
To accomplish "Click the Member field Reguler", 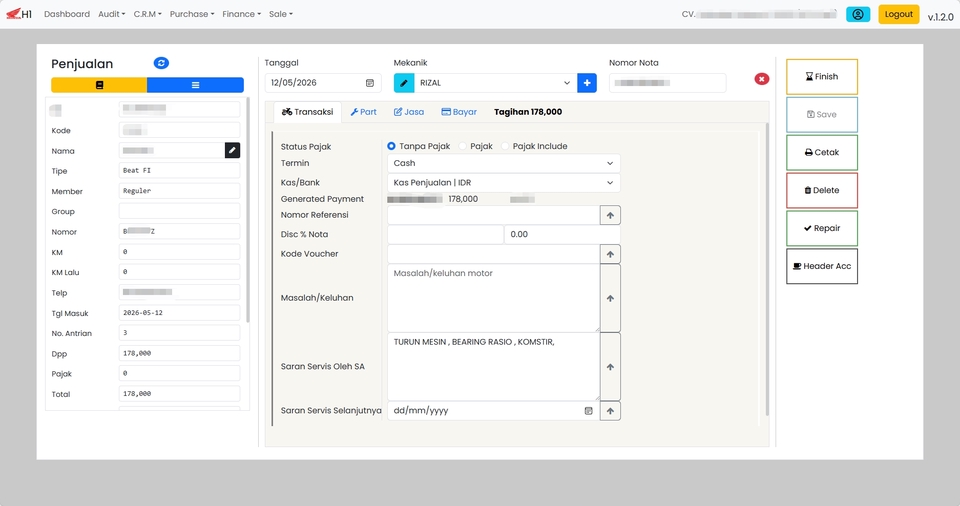I will (x=179, y=191).
